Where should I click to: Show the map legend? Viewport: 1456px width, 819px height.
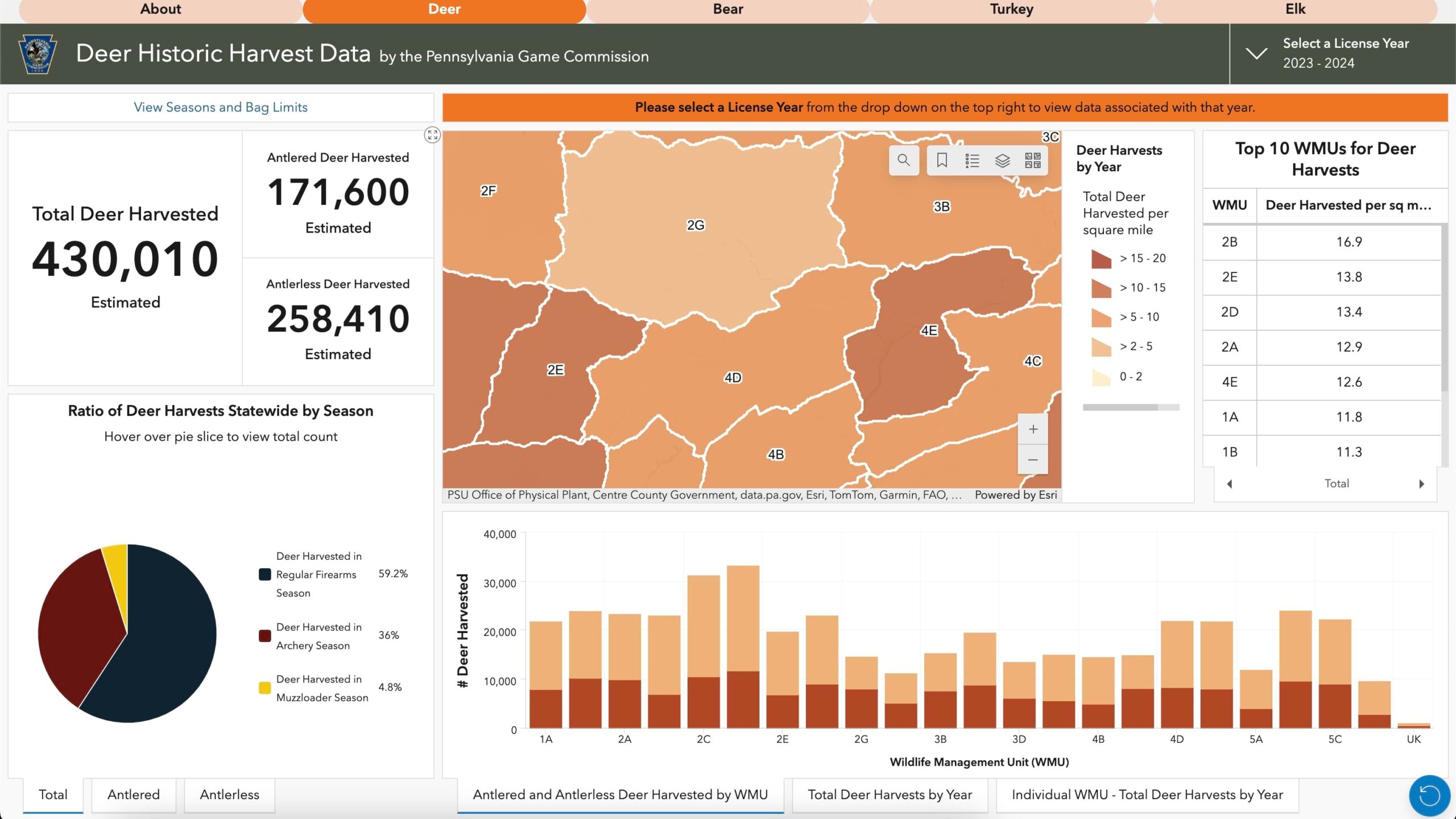point(974,160)
